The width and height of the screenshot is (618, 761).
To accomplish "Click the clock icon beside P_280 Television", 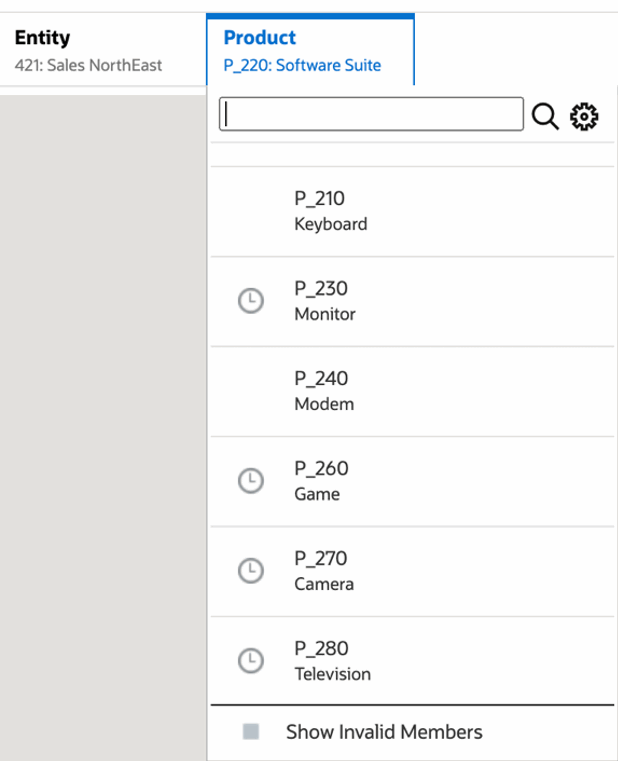I will 251,661.
